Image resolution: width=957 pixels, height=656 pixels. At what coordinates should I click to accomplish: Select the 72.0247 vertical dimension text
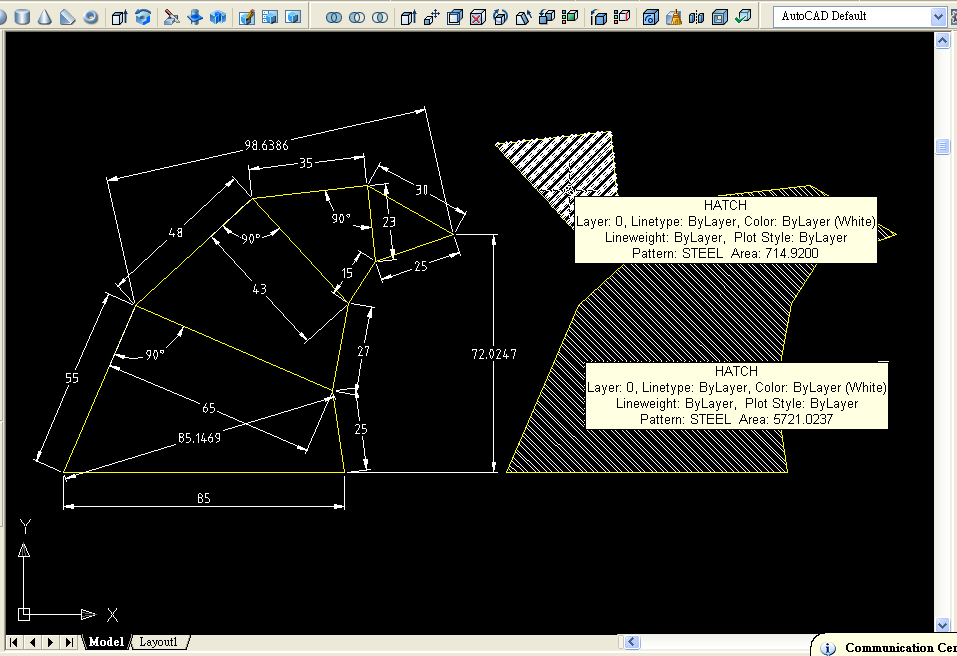494,354
